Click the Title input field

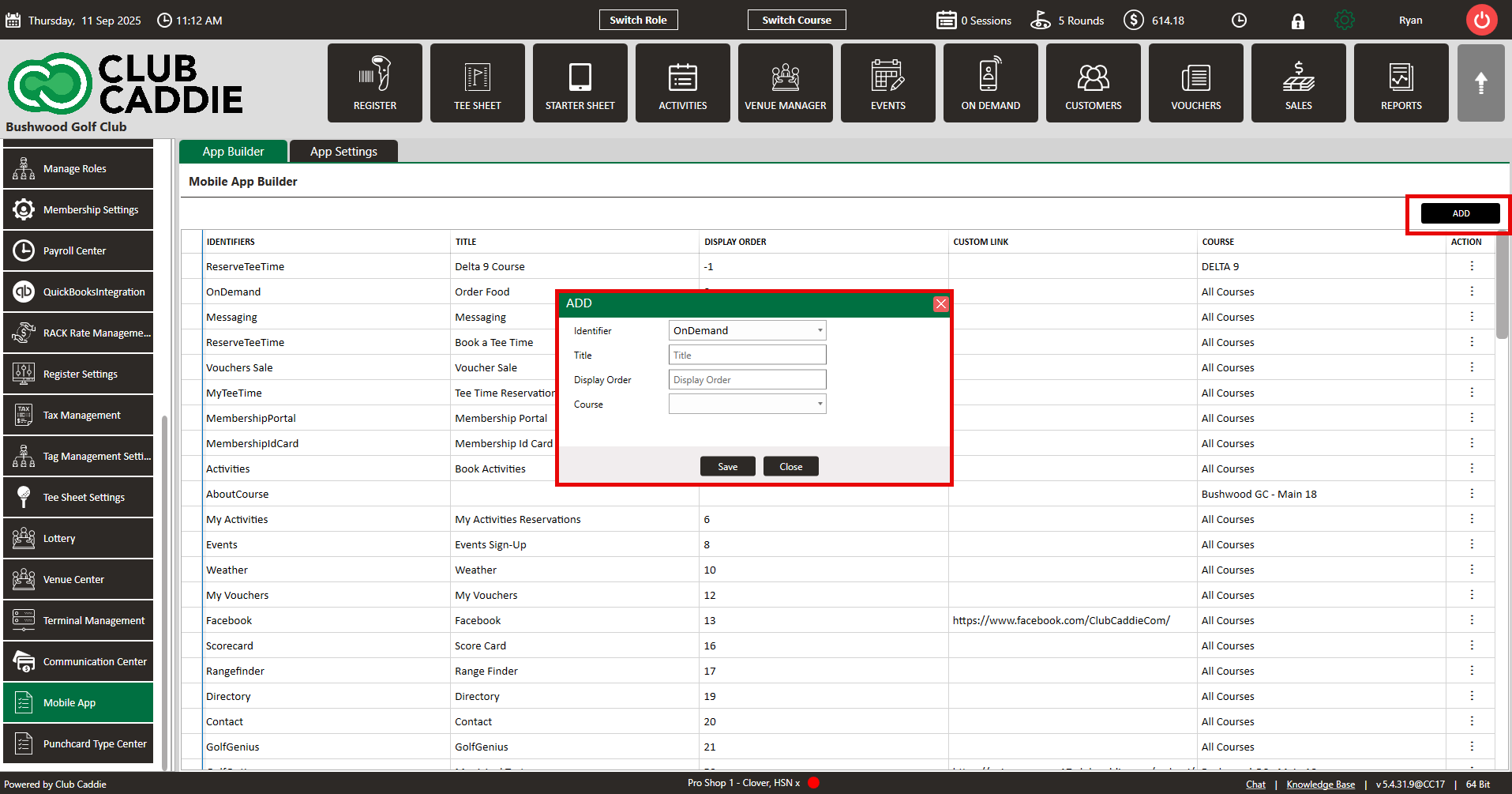(x=747, y=355)
